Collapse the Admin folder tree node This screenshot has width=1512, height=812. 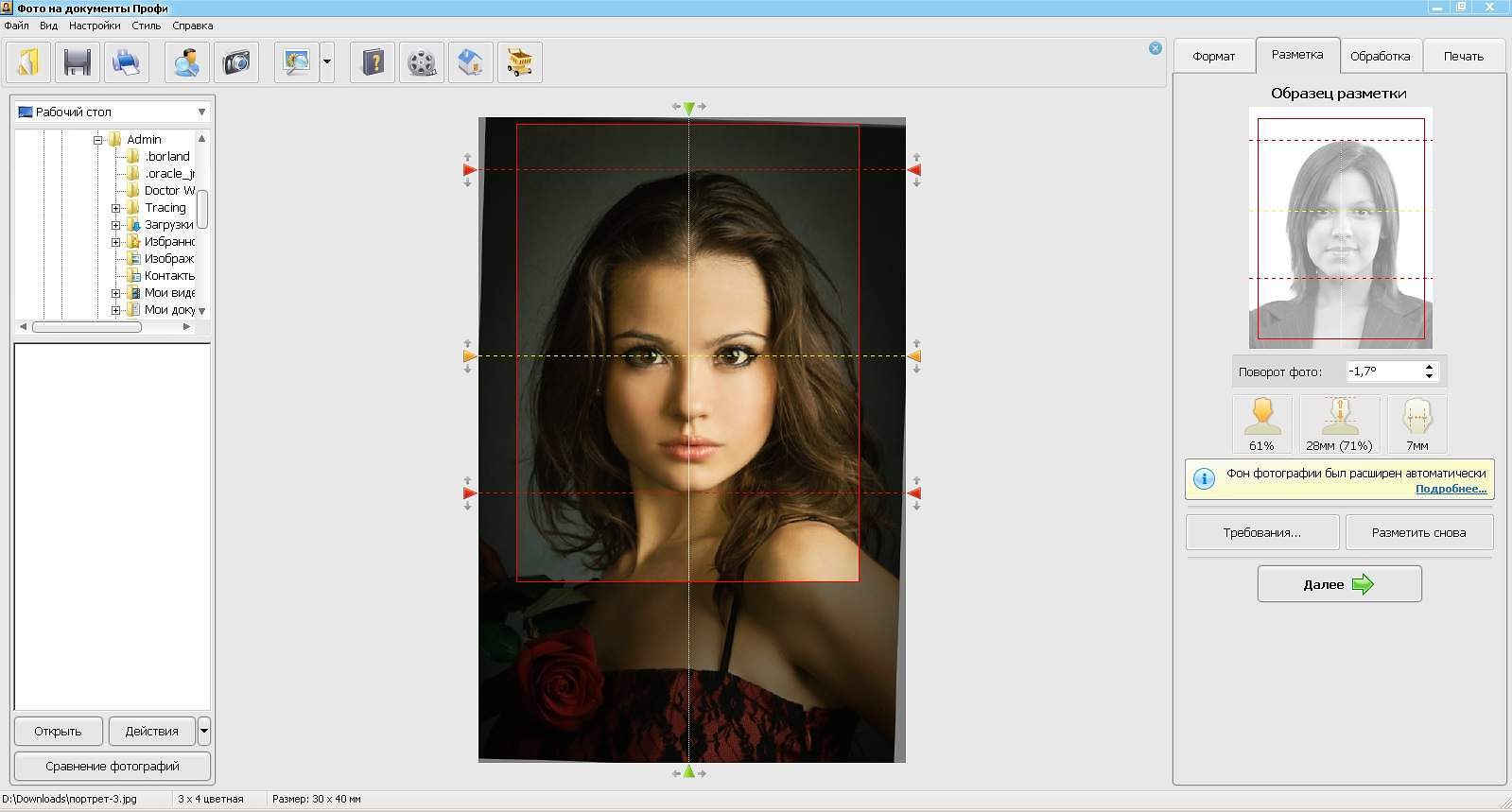(x=97, y=140)
